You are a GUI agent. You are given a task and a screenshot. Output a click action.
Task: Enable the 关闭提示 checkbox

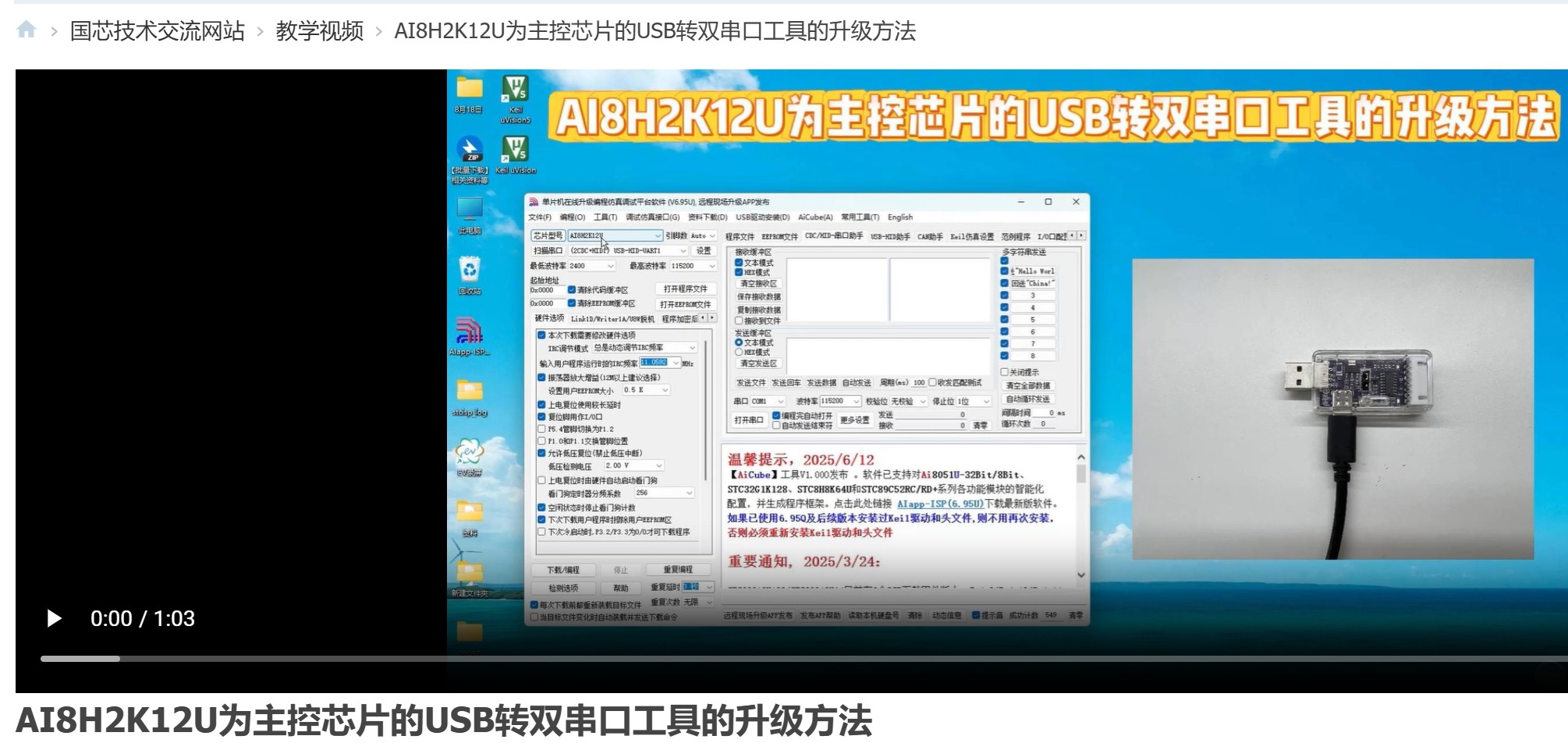[x=1005, y=372]
